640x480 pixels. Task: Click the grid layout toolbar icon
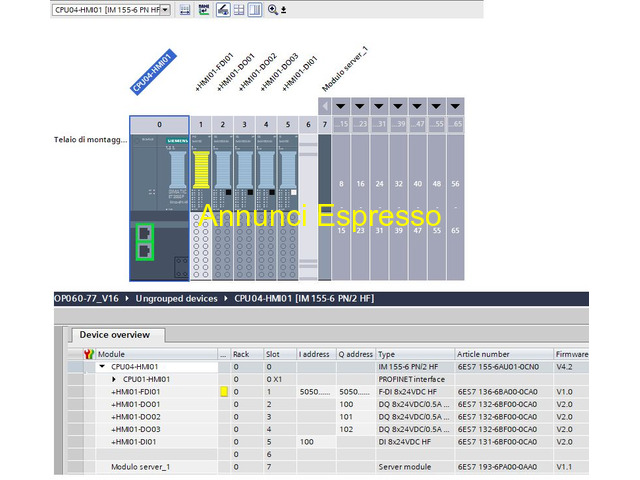click(x=239, y=10)
